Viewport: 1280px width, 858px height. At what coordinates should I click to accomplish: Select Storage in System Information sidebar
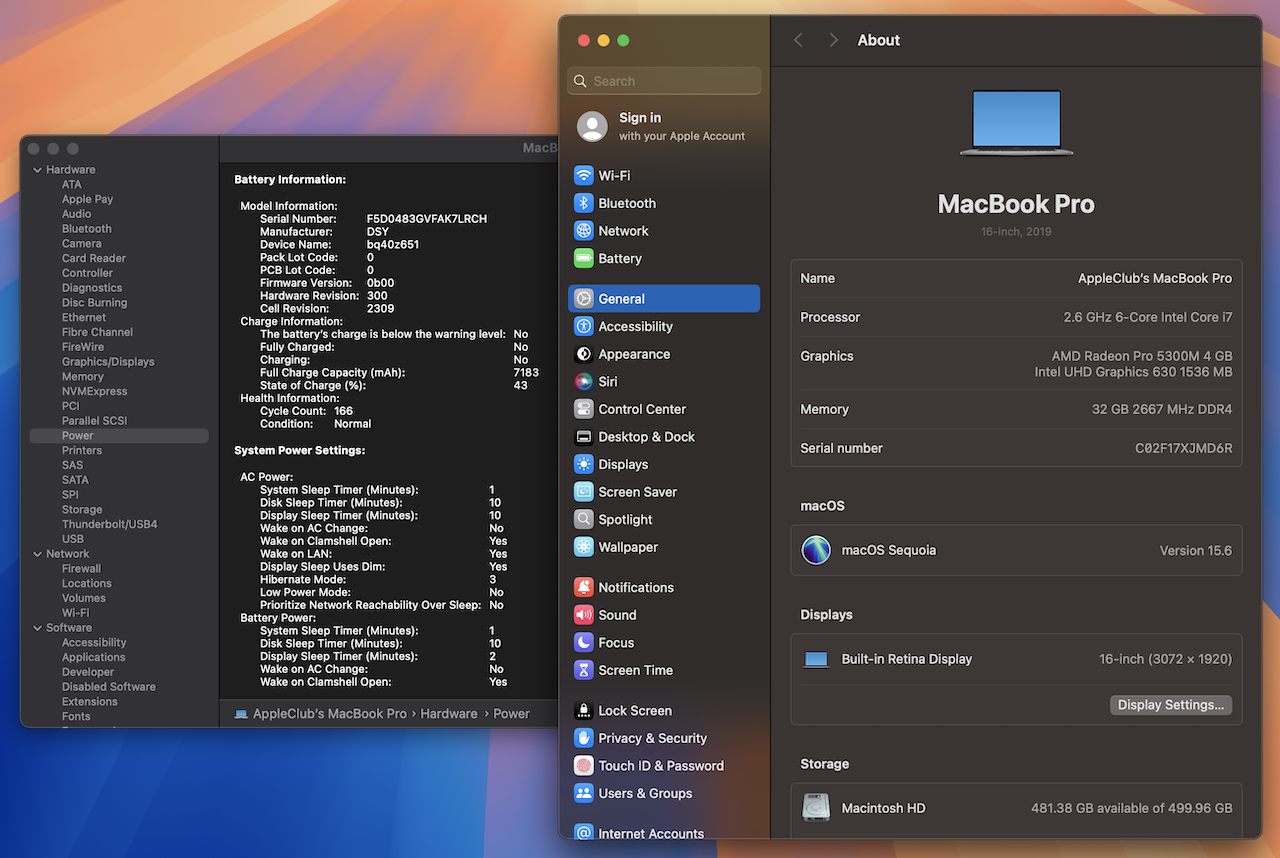pos(82,510)
